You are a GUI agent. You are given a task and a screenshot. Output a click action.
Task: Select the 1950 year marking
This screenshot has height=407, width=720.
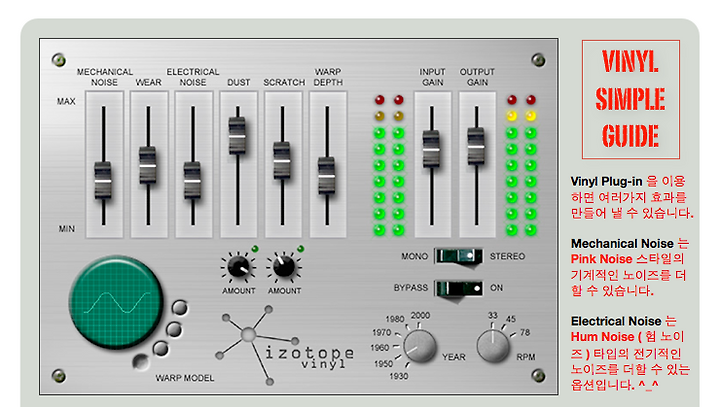pos(383,364)
